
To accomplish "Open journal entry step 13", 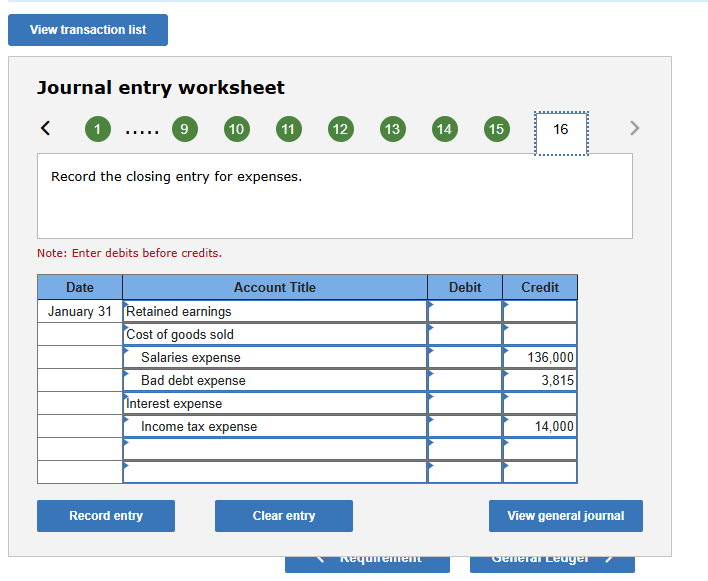I will tap(392, 129).
